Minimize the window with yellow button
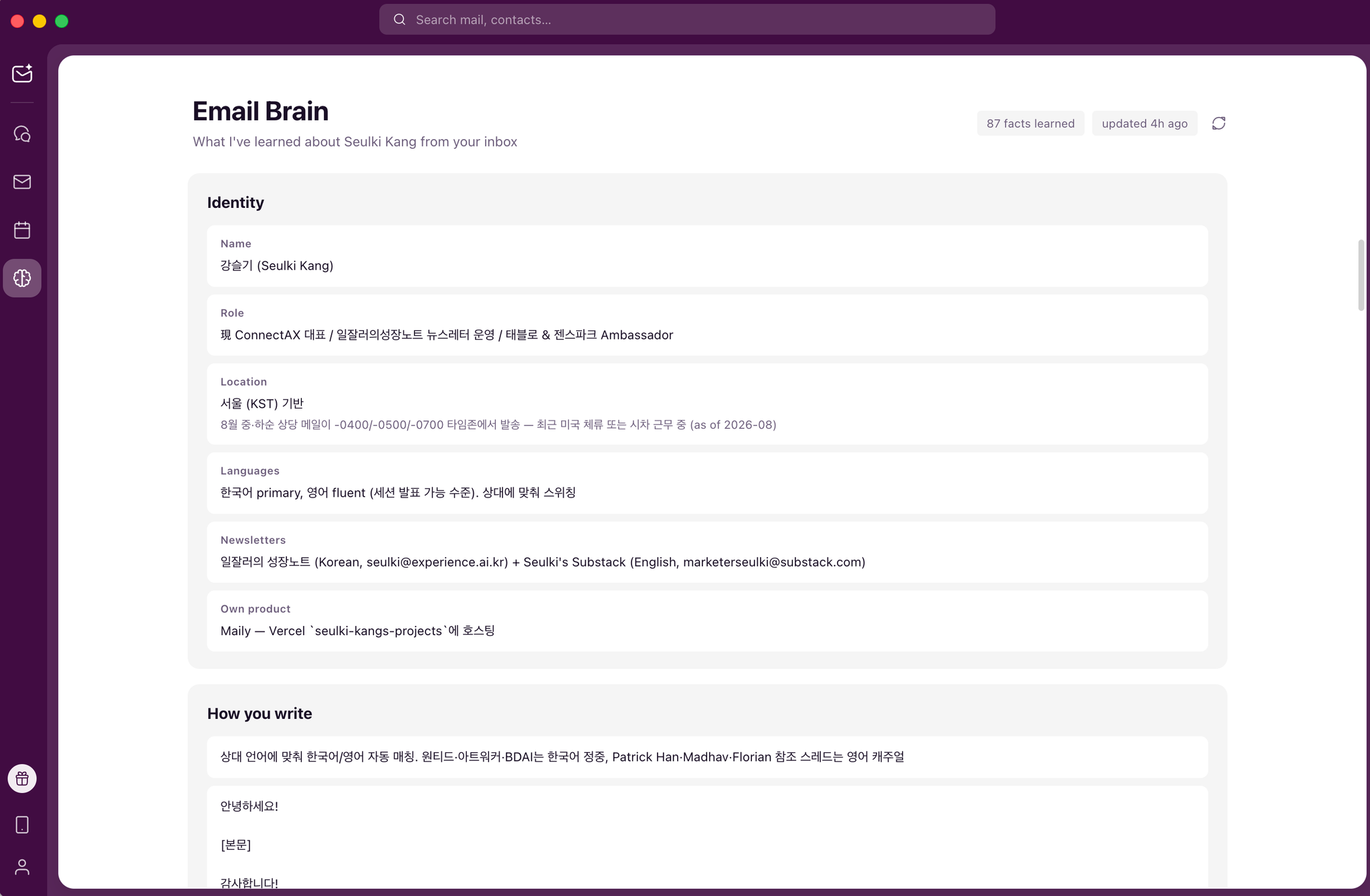The height and width of the screenshot is (896, 1370). 39,21
